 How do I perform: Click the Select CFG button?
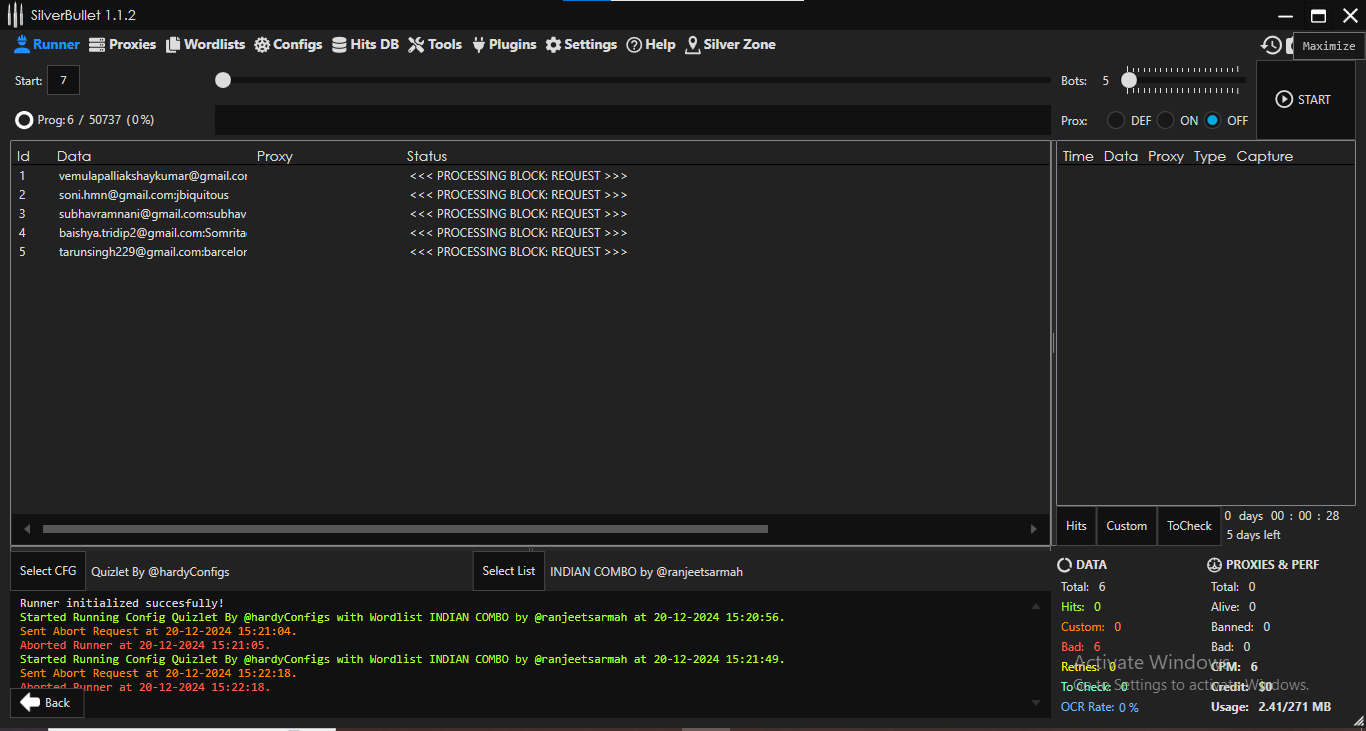[48, 571]
